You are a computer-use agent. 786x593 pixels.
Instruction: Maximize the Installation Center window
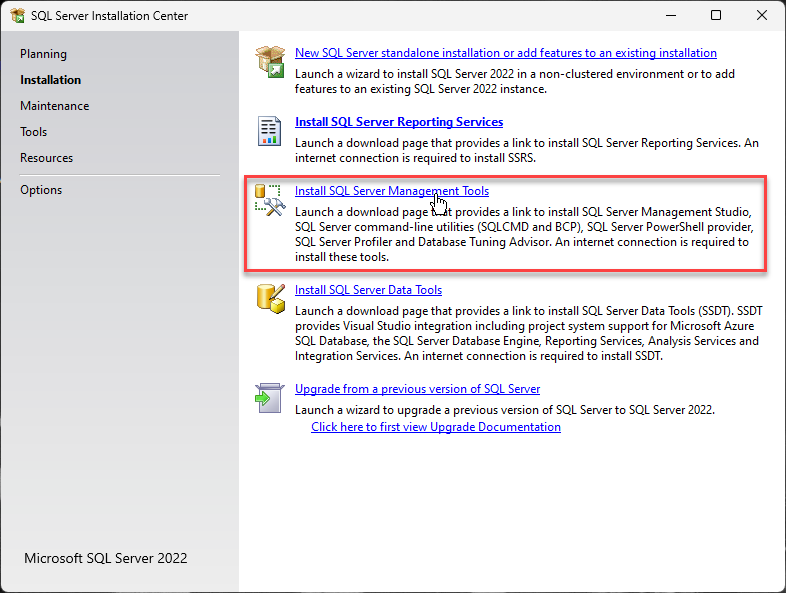click(716, 16)
